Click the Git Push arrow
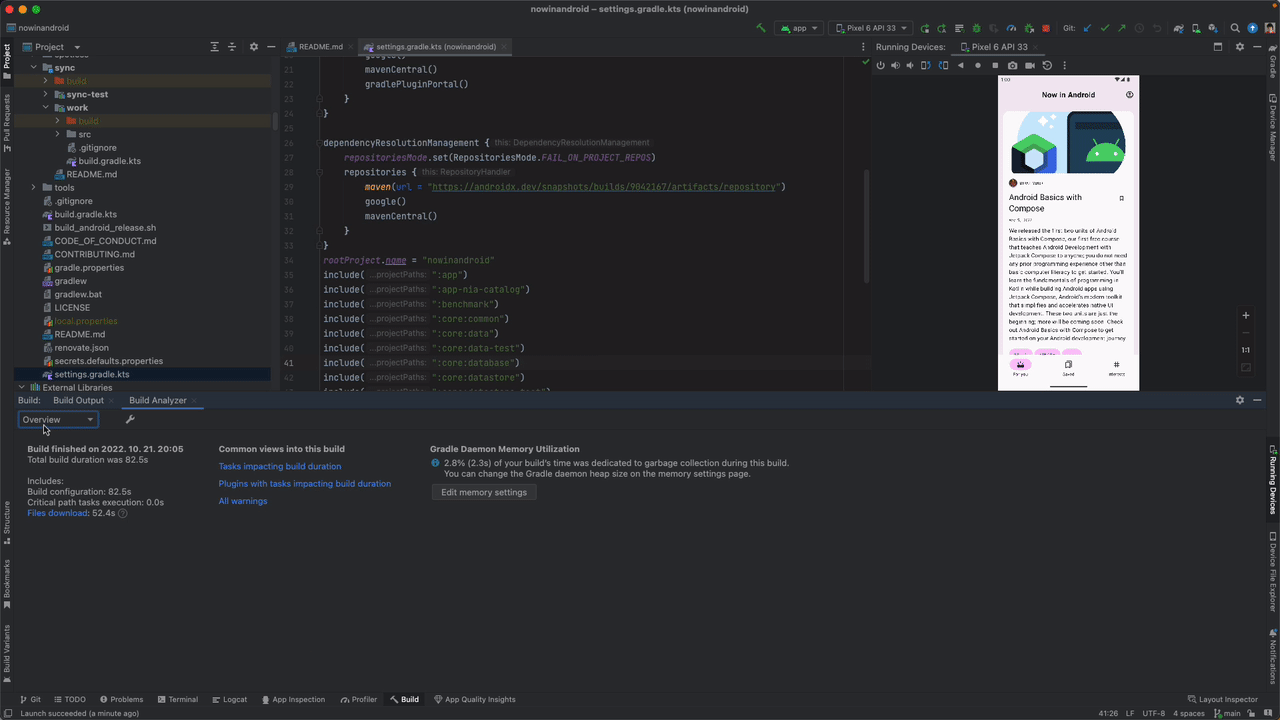The width and height of the screenshot is (1280, 720). pos(1122,28)
